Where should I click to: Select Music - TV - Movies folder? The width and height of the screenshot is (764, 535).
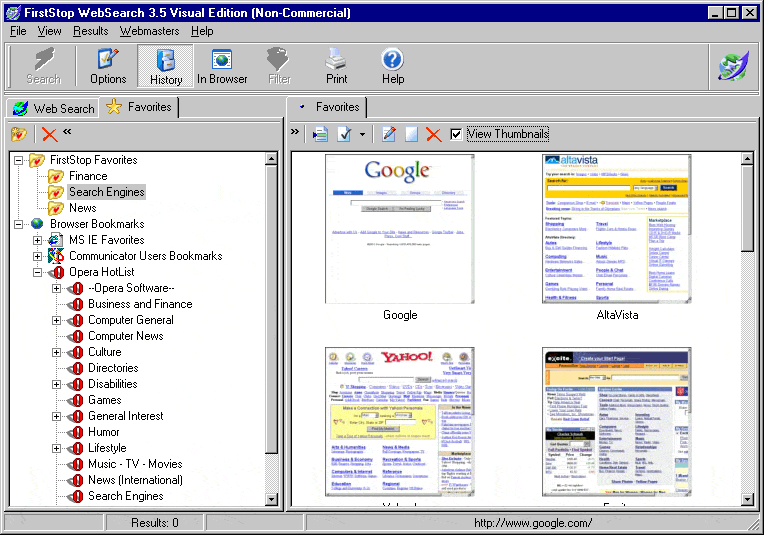pyautogui.click(x=135, y=464)
